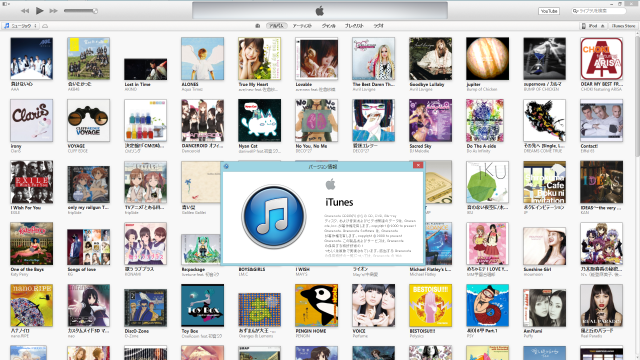Go to the Playlists tab

click(x=354, y=26)
